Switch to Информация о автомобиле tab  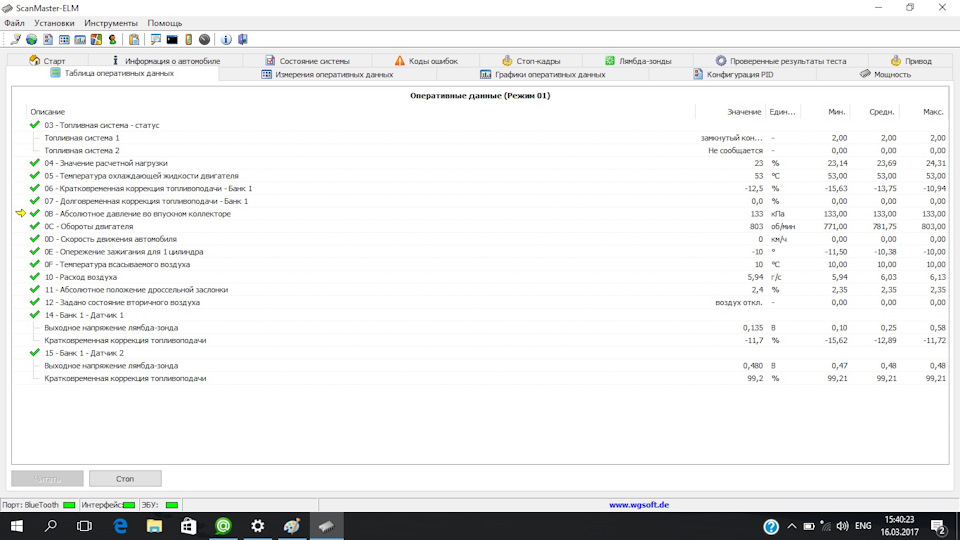[165, 61]
